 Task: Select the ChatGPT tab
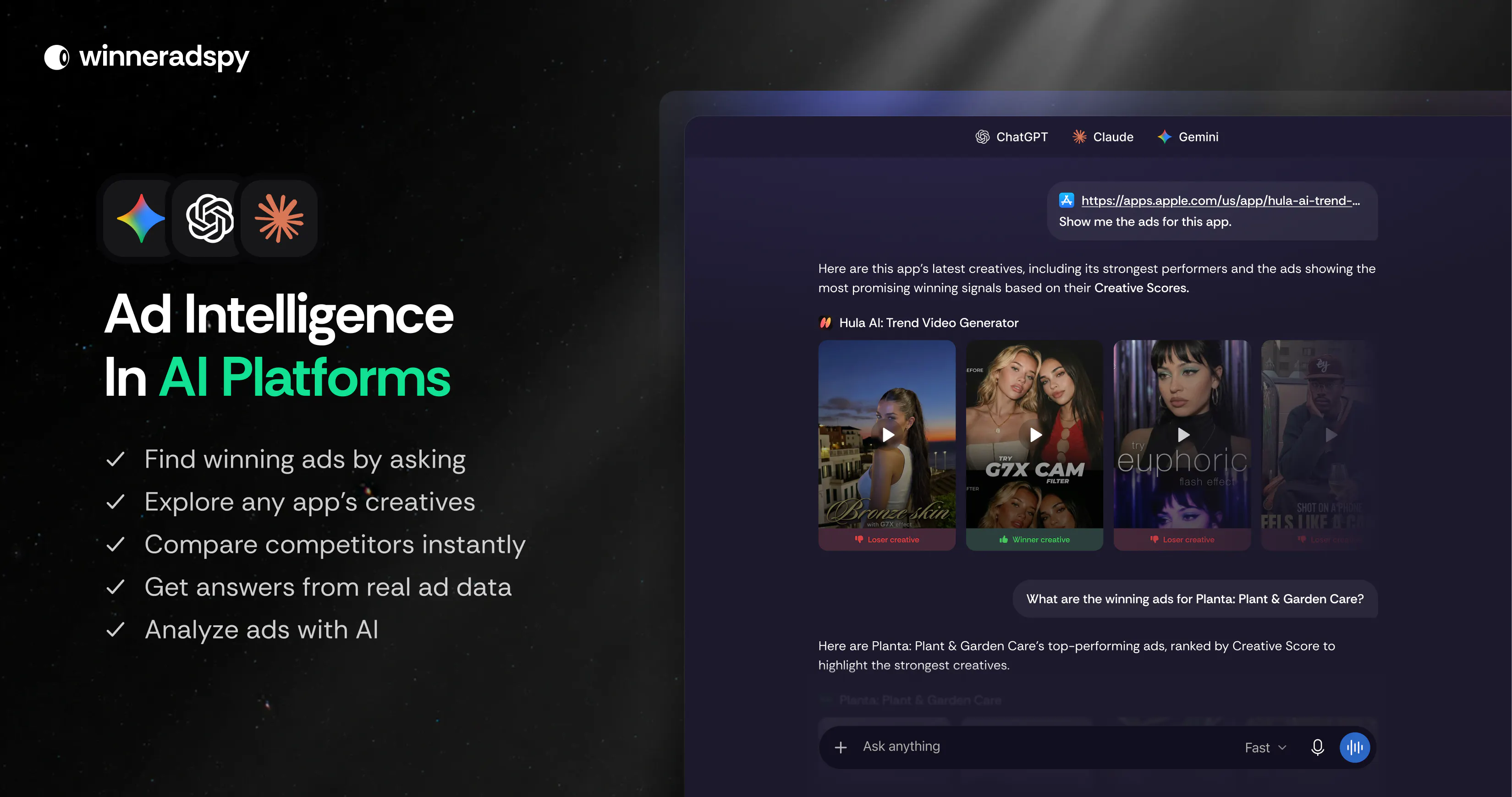(x=1012, y=136)
